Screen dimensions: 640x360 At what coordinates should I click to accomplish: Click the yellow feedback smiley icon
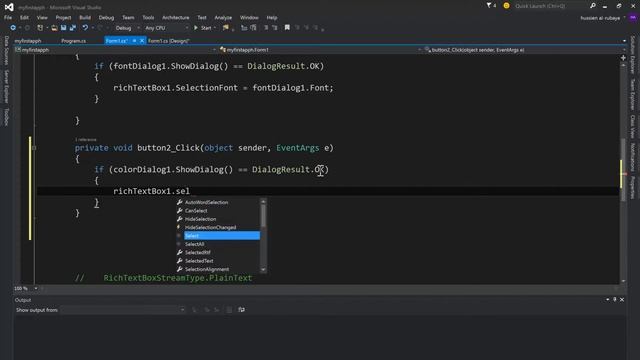[506, 6]
